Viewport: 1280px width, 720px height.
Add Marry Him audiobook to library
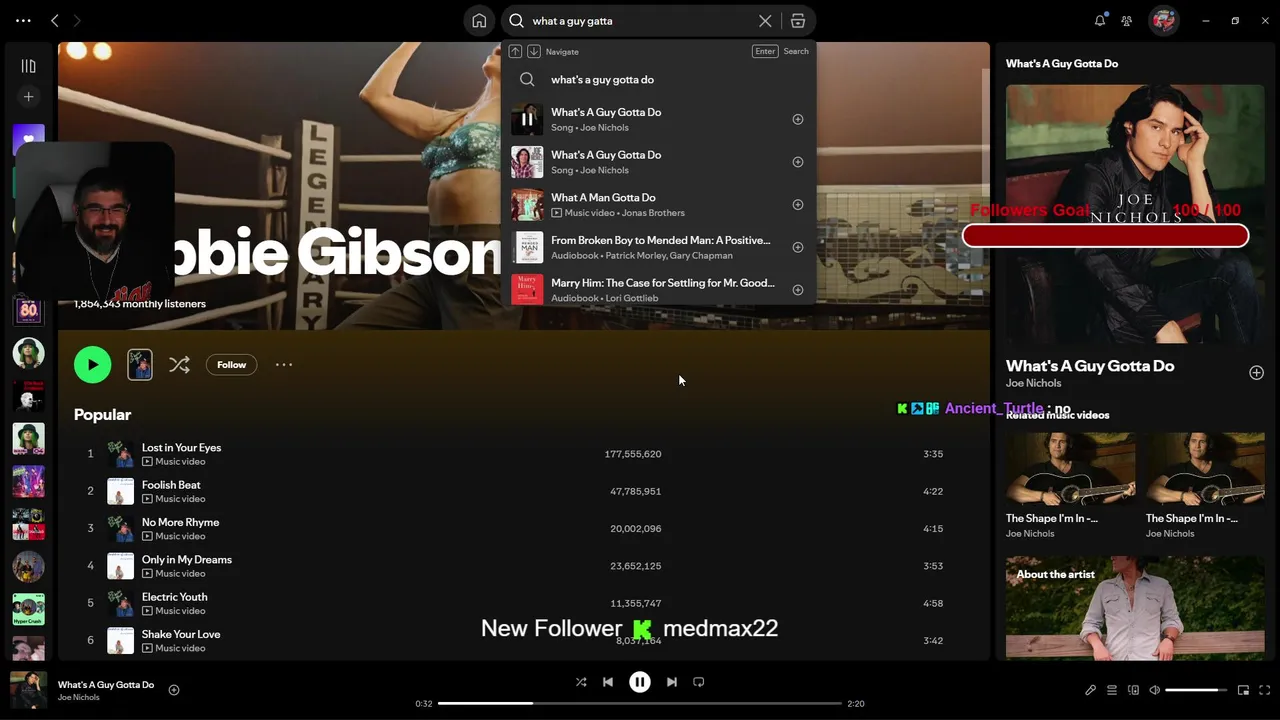[797, 290]
